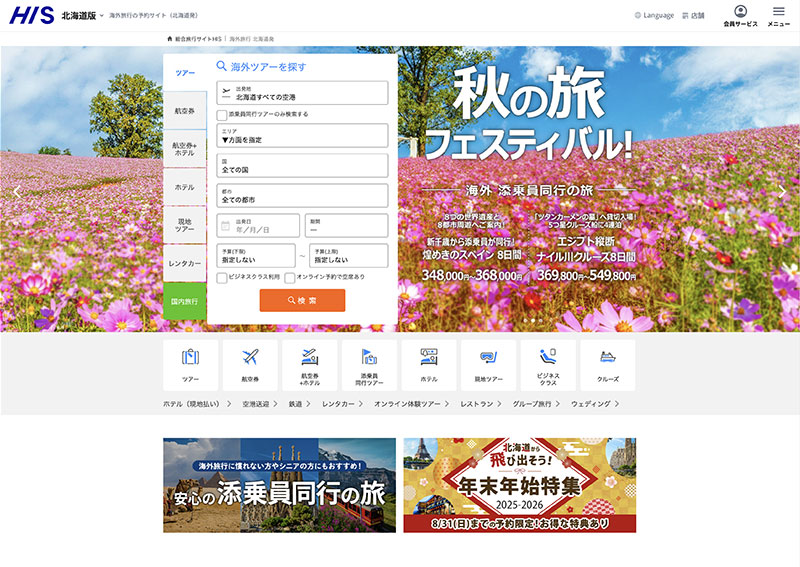Tick the オンライン予約で空席あり checkbox

(290, 277)
